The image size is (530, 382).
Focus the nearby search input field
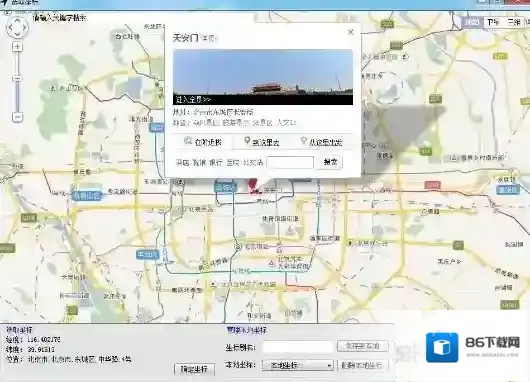point(290,163)
